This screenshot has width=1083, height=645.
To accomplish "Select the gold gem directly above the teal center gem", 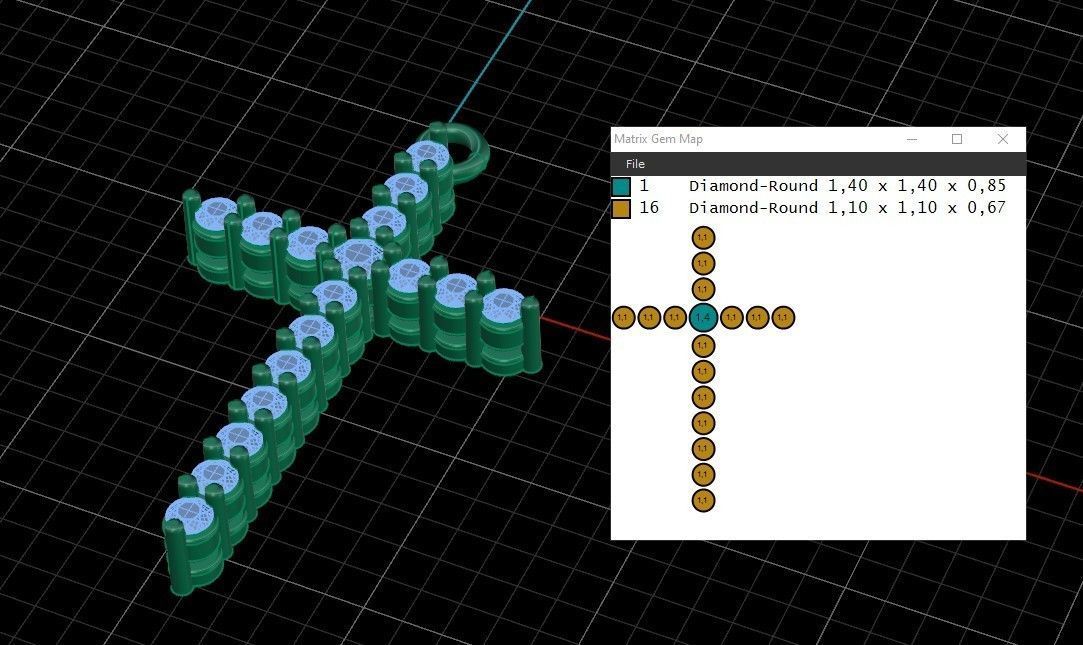I will [703, 289].
